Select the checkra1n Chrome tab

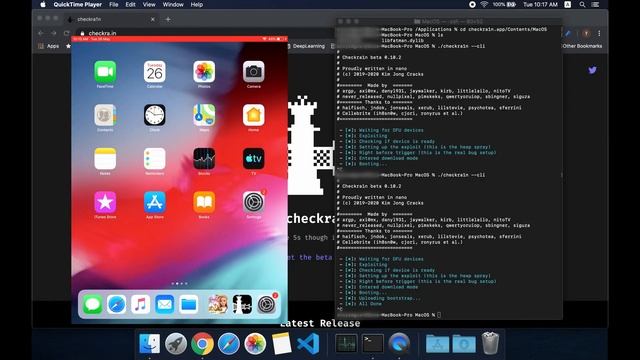tap(111, 19)
